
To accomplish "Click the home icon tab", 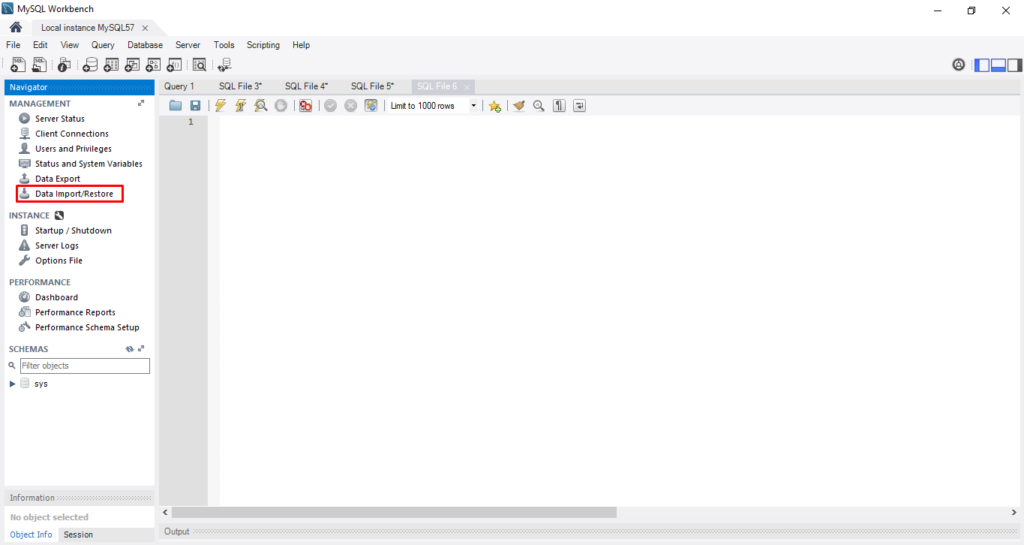I will (x=16, y=27).
